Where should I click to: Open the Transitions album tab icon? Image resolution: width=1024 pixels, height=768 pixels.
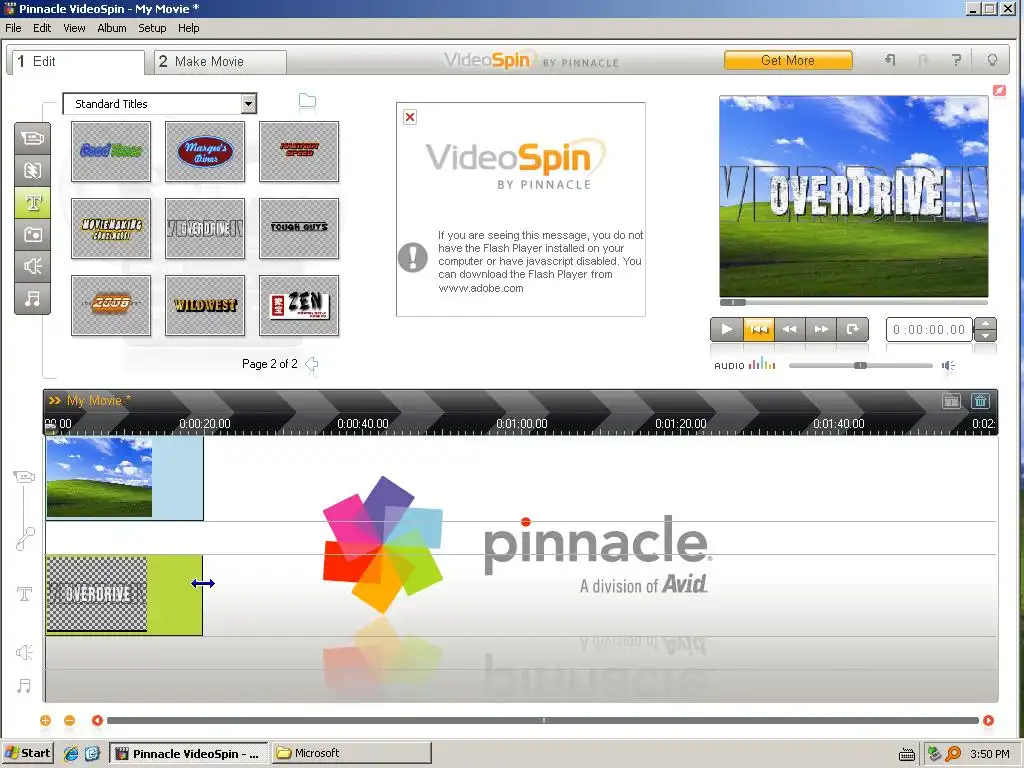pos(33,170)
